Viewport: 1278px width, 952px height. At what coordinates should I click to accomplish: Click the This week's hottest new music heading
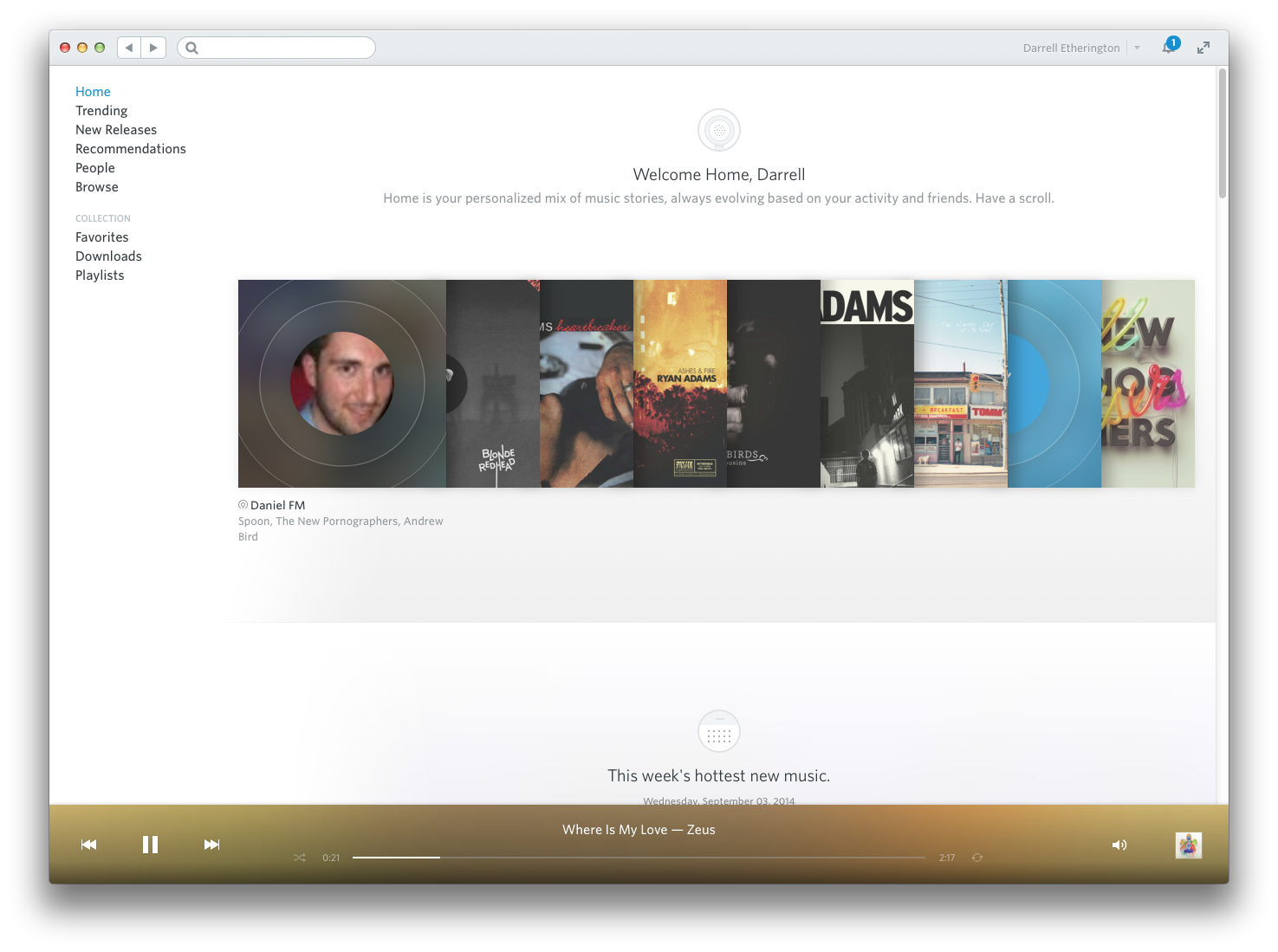pos(719,776)
